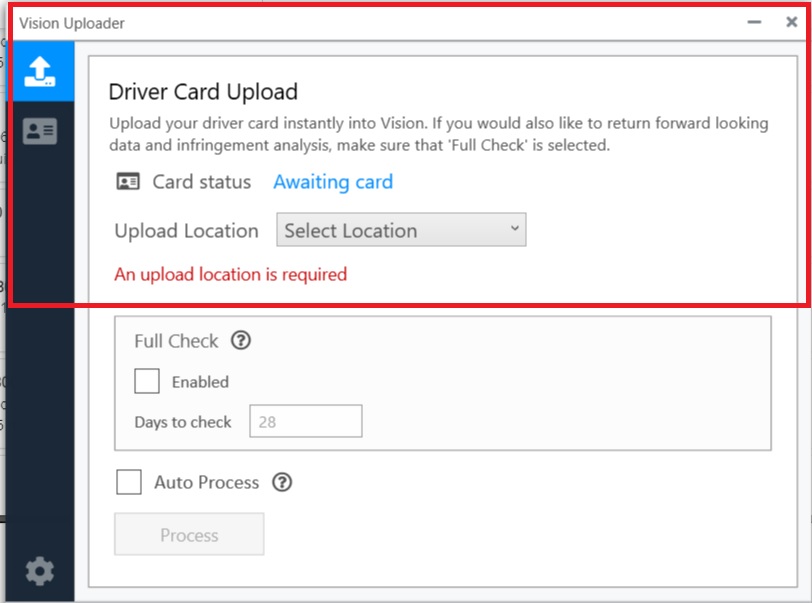Show help for Full Check

(241, 341)
